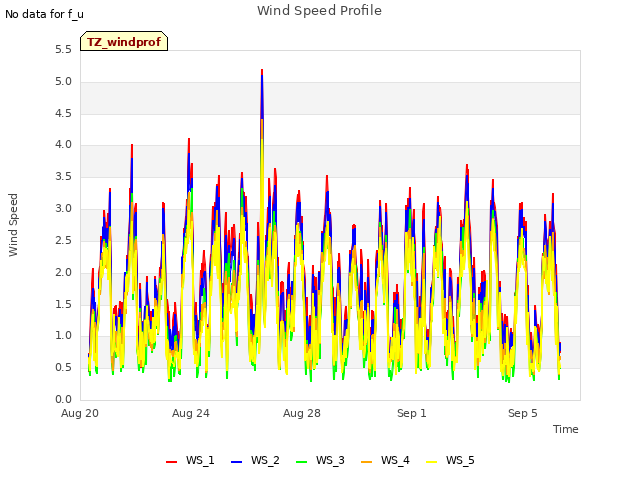Click the Wind Speed y-axis label
This screenshot has width=640, height=480.
point(13,225)
